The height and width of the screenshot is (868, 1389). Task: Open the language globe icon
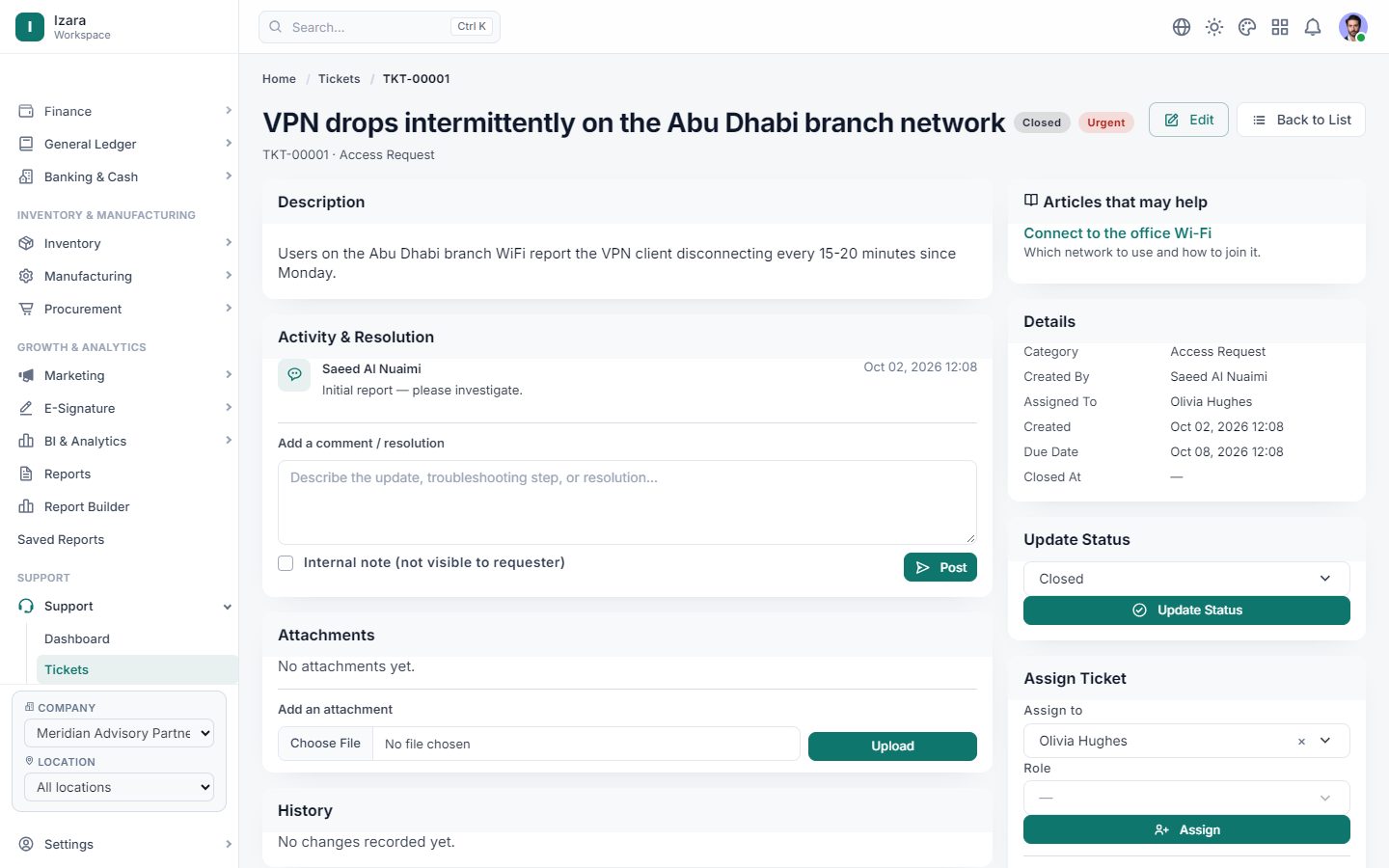tap(1182, 27)
